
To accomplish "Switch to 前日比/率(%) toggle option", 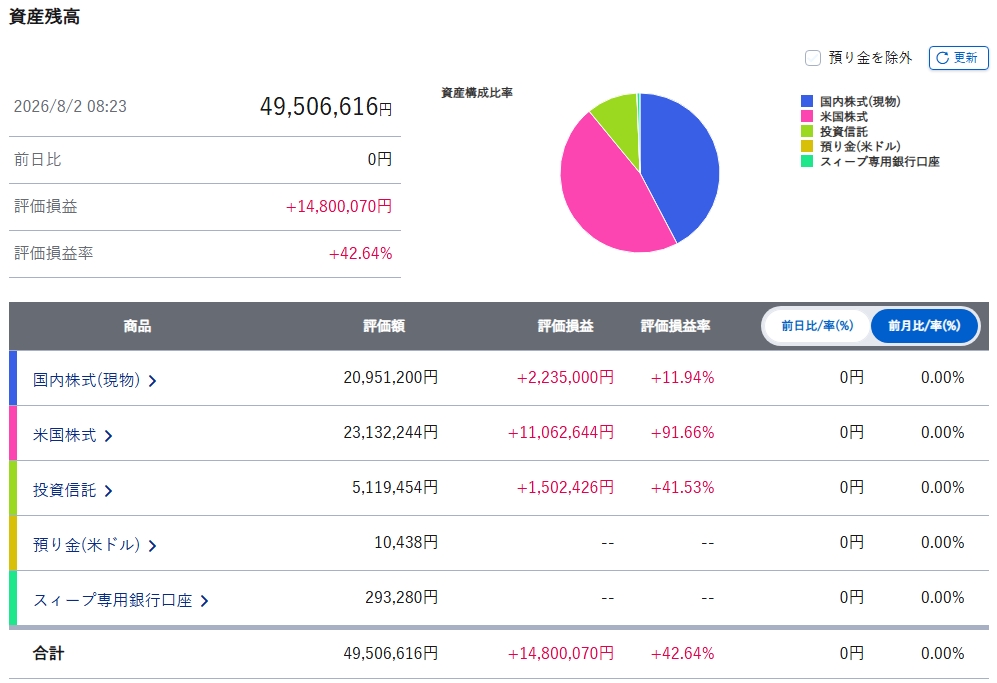I will (817, 326).
